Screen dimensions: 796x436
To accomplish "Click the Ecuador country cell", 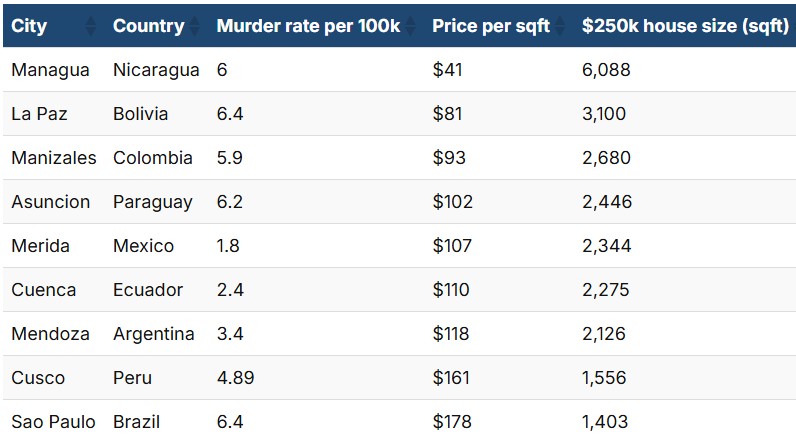I will [148, 290].
